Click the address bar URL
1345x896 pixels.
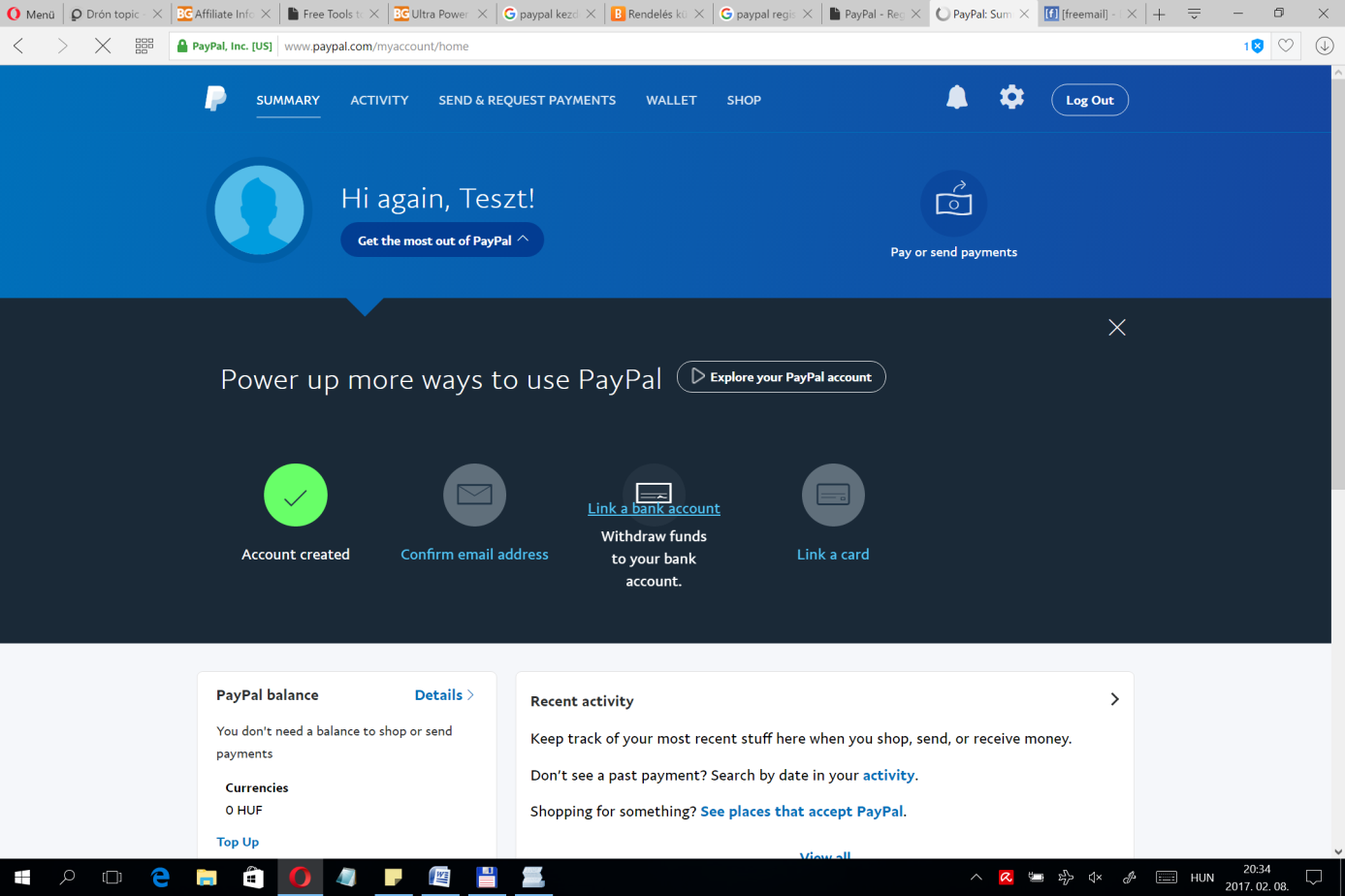(x=376, y=46)
